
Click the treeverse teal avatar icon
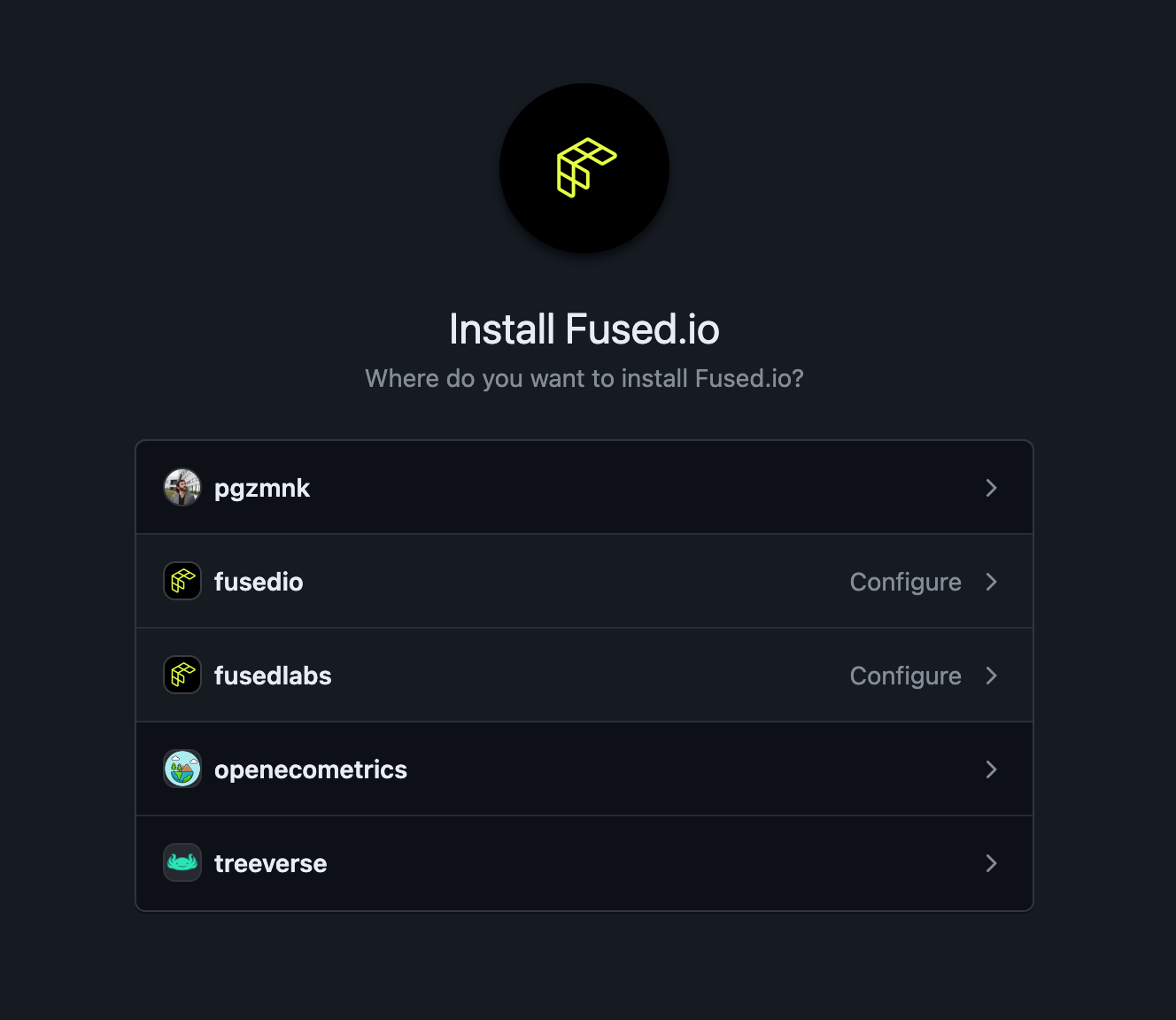point(182,863)
